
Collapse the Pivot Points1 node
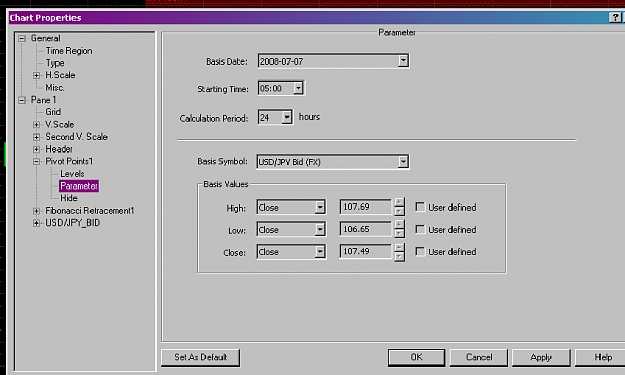pyautogui.click(x=36, y=161)
